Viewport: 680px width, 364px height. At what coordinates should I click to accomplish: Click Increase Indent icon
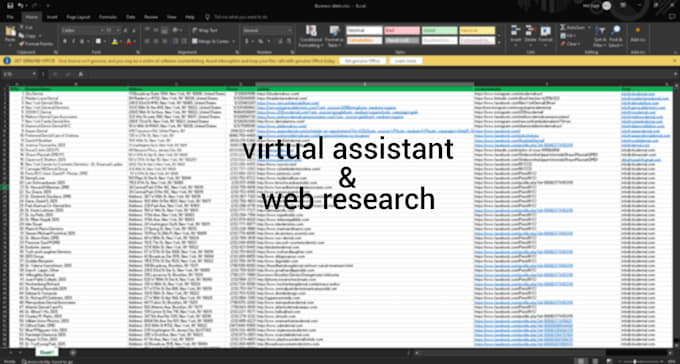click(184, 42)
